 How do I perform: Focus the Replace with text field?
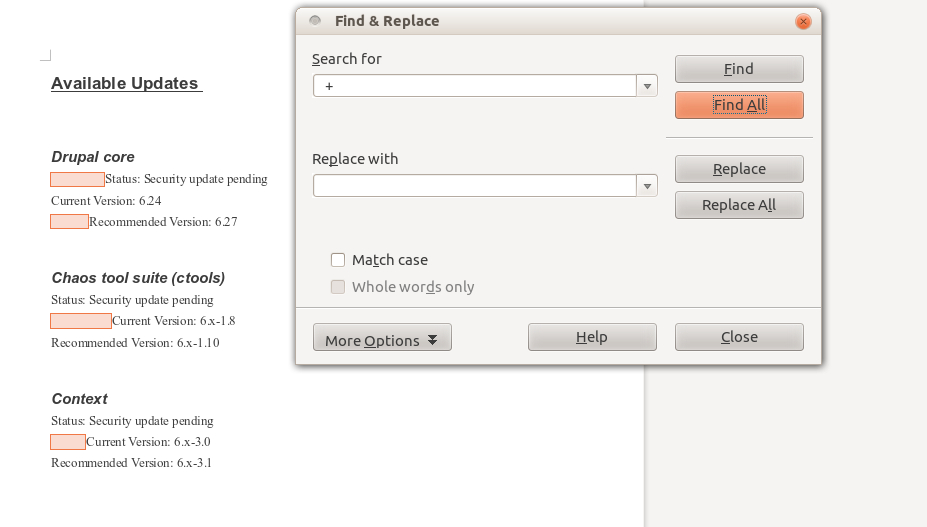pyautogui.click(x=475, y=186)
